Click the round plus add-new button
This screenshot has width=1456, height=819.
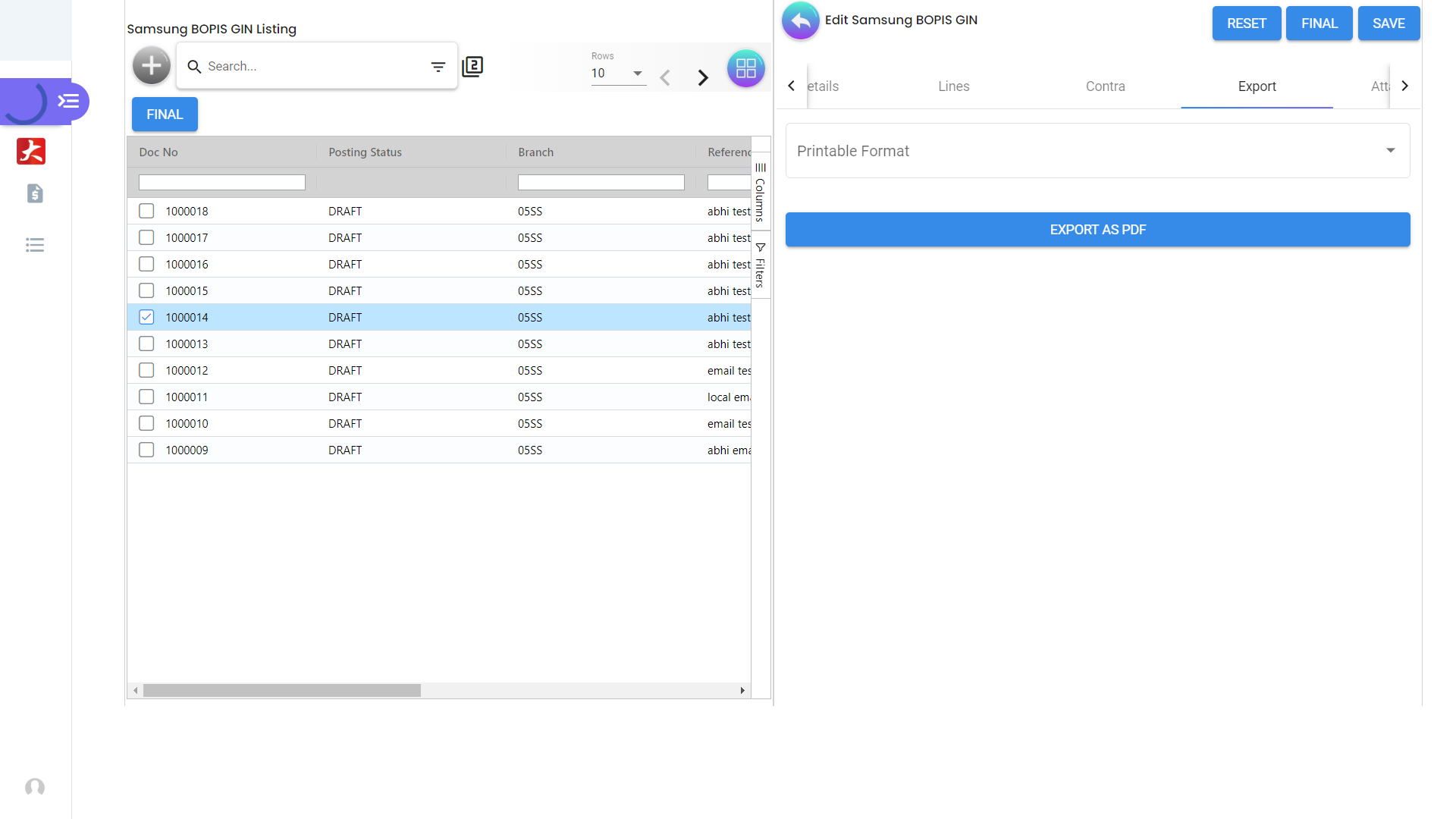tap(152, 66)
